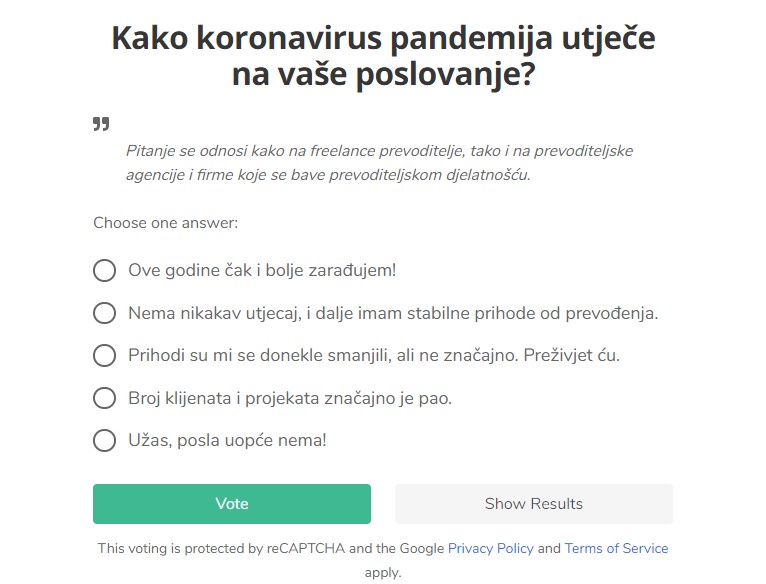Click the green Vote button
The image size is (766, 584).
232,504
